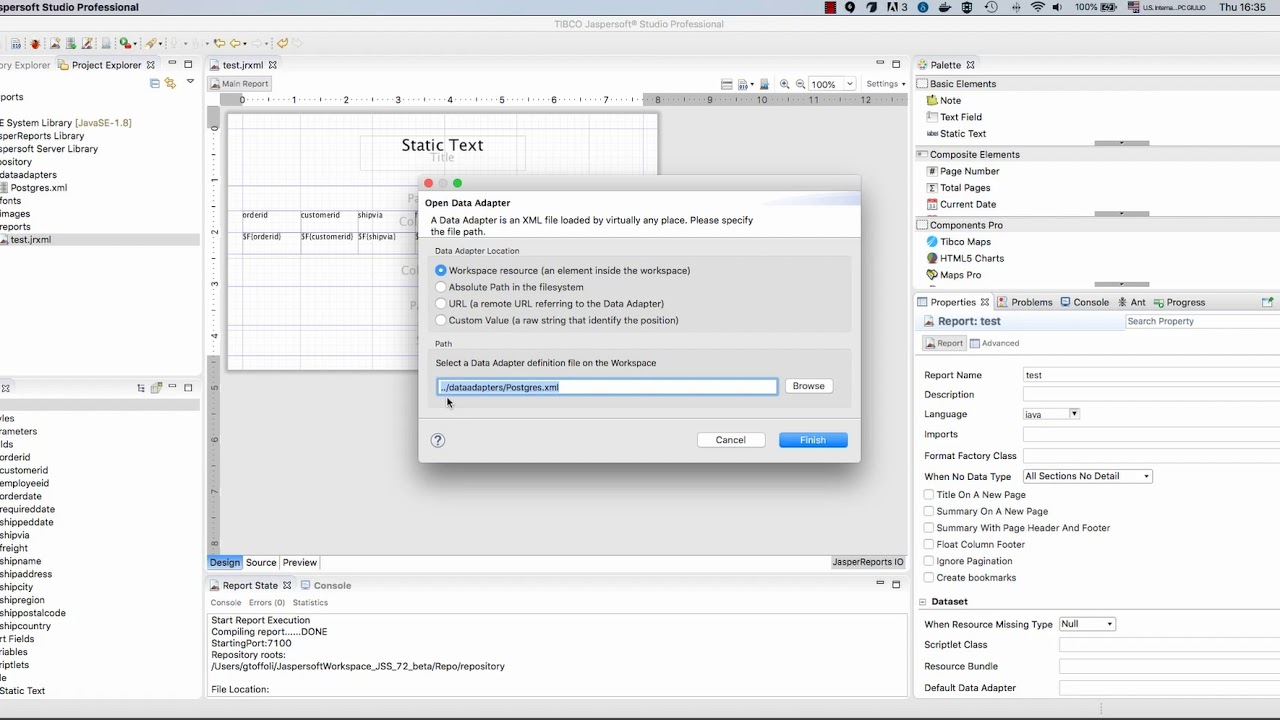Click the Report Name field containing test
1280x720 pixels.
[x=1151, y=375]
